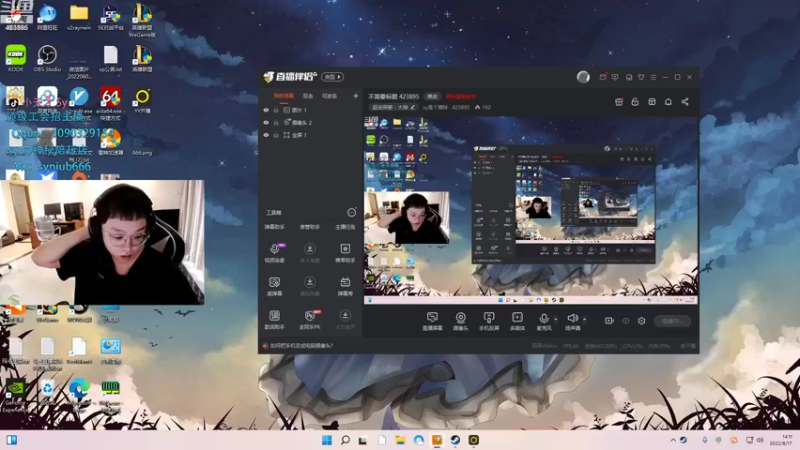Switch to the third scene tab
Screen dimensions: 800x450
tap(330, 96)
